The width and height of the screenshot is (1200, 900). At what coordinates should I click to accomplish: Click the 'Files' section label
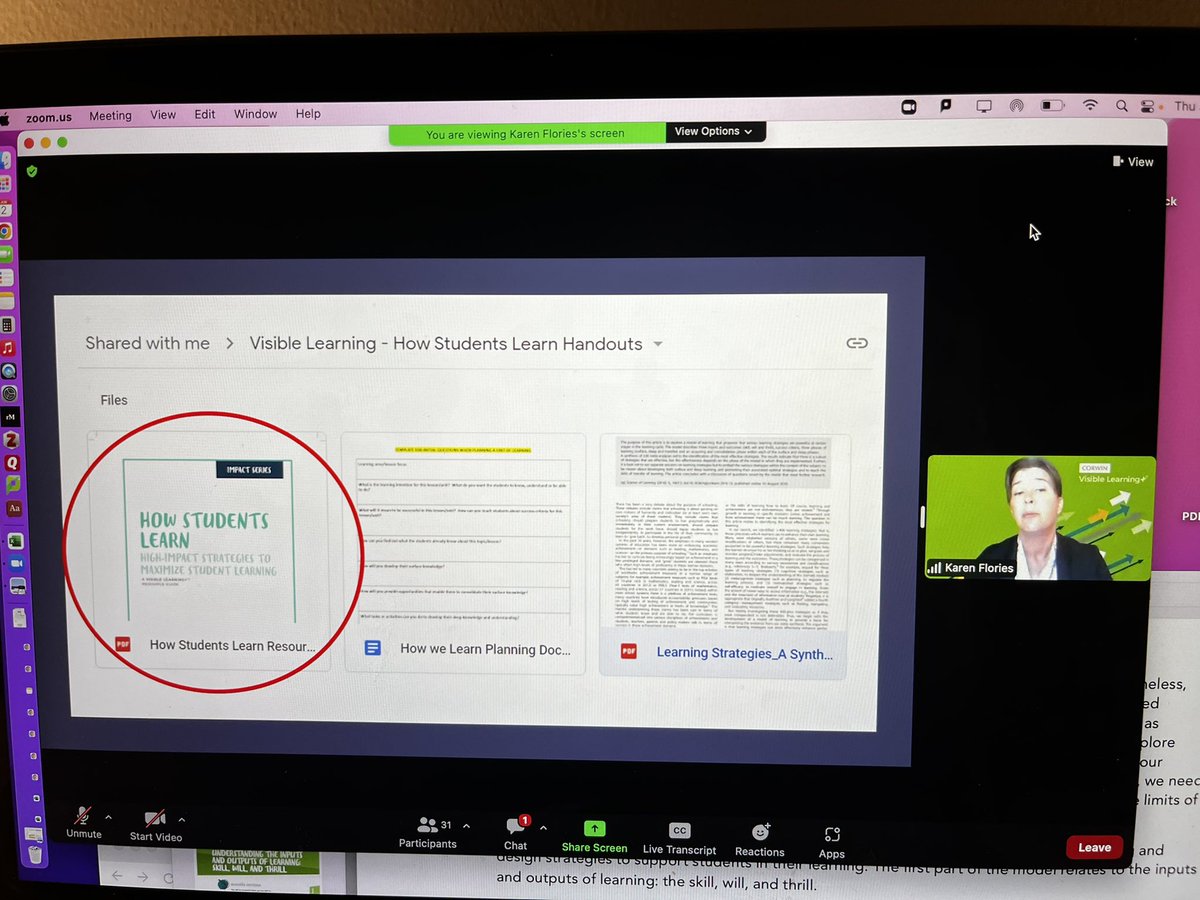[x=114, y=400]
